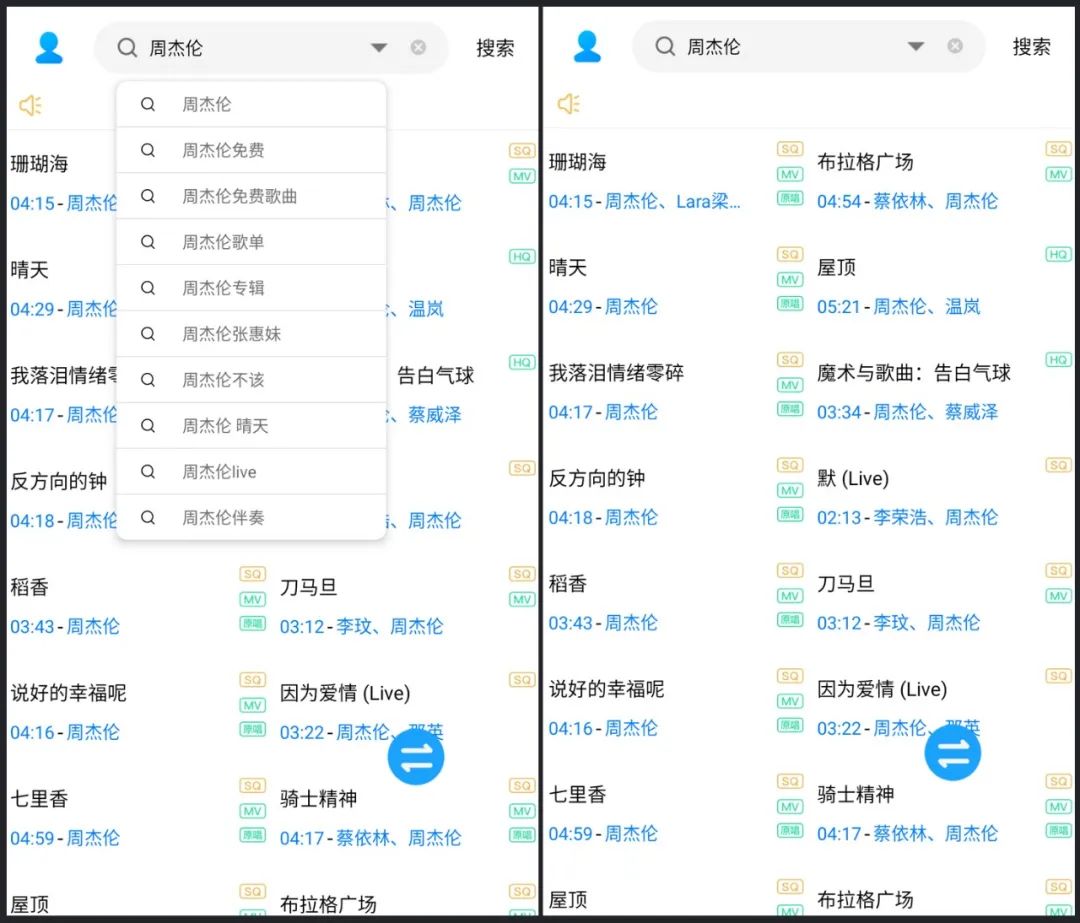Tap the speaker announcement icon in left screen
This screenshot has height=923, width=1080.
pos(30,105)
